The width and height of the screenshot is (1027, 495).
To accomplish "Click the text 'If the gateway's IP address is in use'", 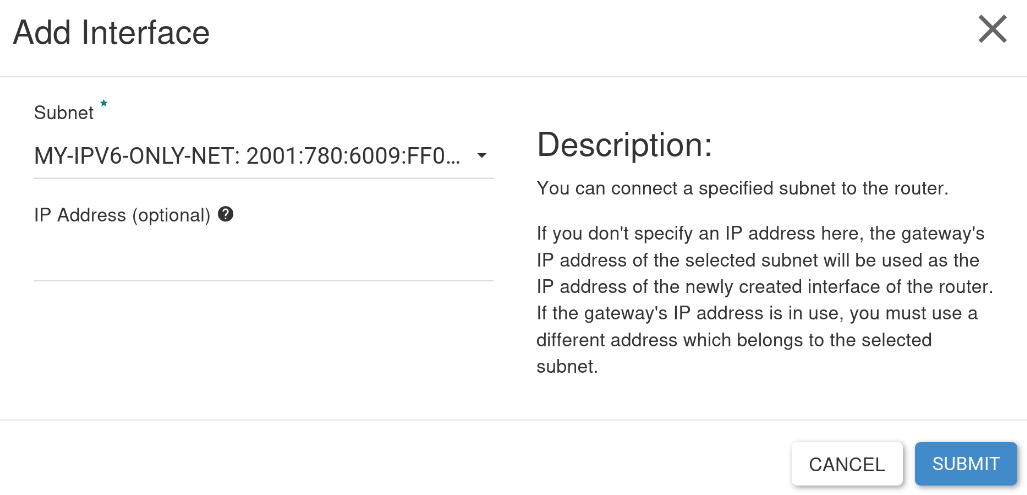I will tap(691, 314).
